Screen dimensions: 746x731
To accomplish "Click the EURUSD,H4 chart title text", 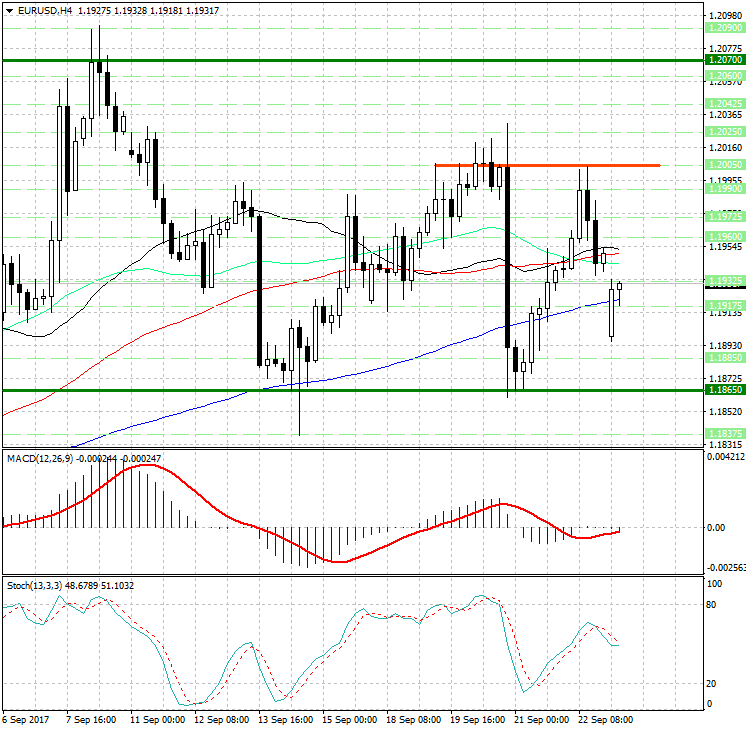I will click(45, 10).
